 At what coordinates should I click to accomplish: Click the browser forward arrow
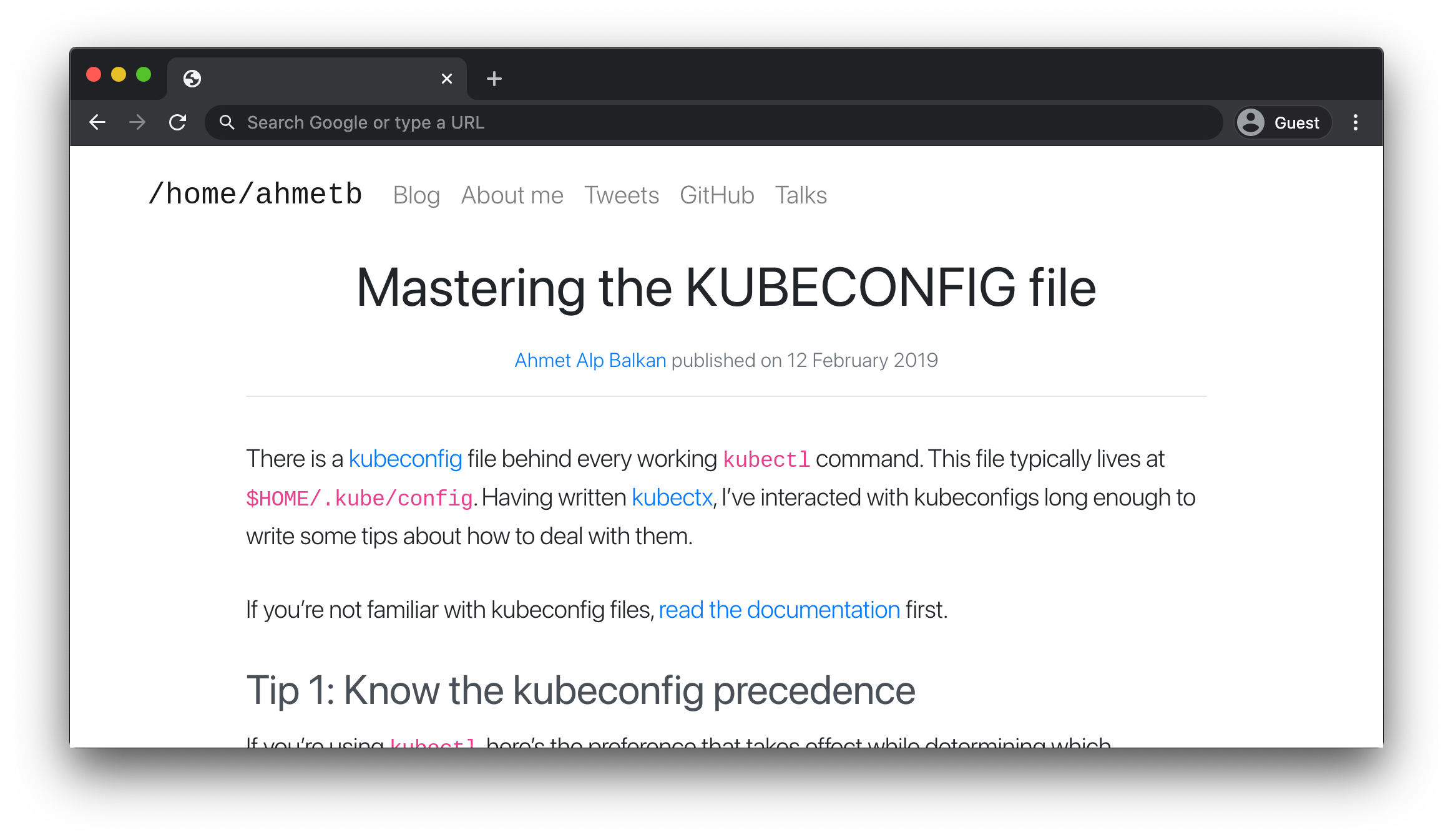pos(137,122)
